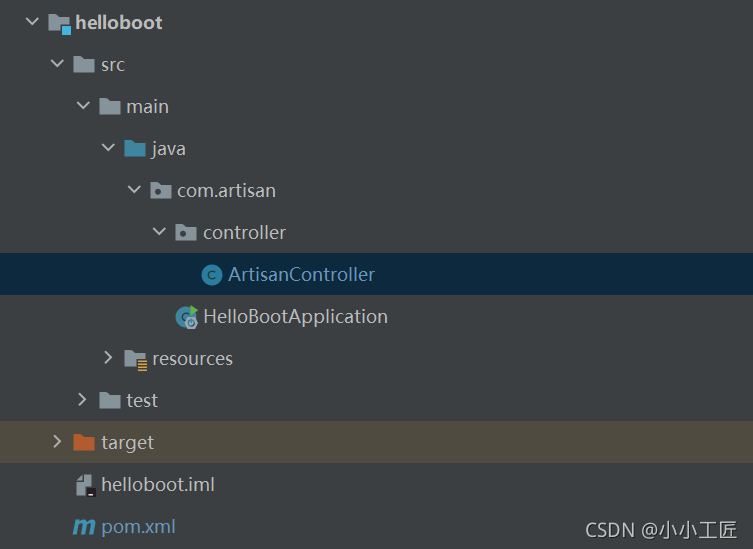Click the helloboot.iml file icon
This screenshot has height=549, width=753.
coord(85,485)
